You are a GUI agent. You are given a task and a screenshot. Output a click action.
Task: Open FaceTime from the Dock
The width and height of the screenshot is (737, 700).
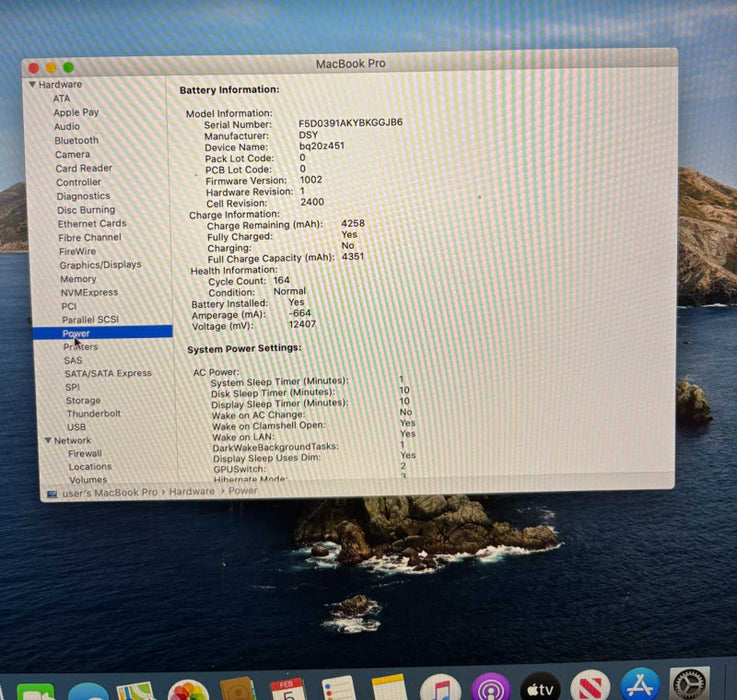(35, 692)
